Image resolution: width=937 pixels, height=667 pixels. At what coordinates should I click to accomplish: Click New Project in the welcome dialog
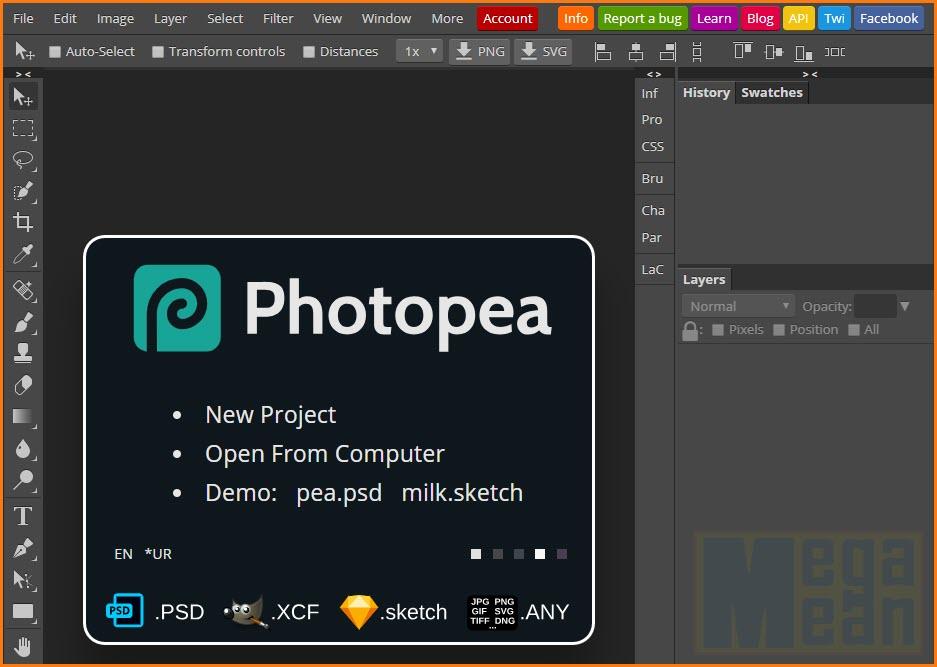coord(270,414)
